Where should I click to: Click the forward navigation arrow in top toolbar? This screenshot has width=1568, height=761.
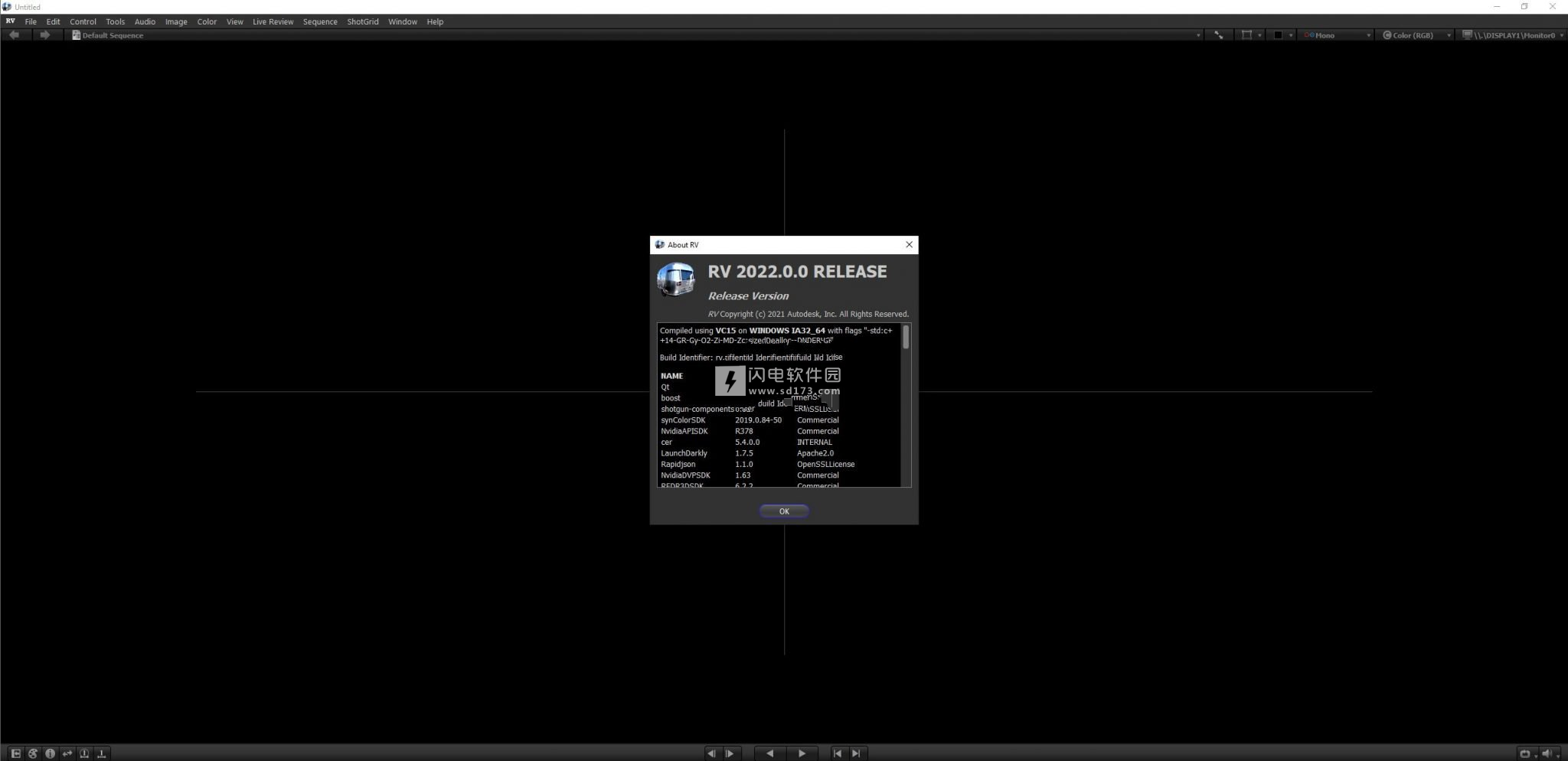44,35
